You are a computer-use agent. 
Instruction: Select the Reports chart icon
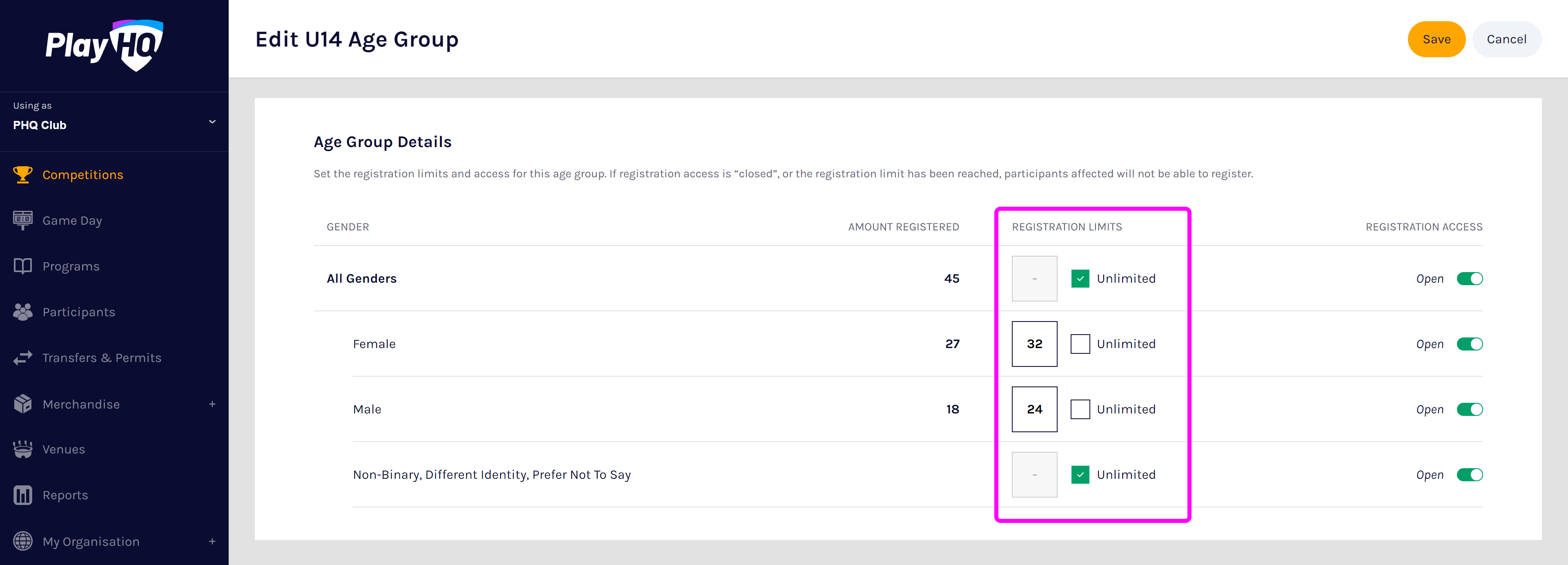point(22,495)
